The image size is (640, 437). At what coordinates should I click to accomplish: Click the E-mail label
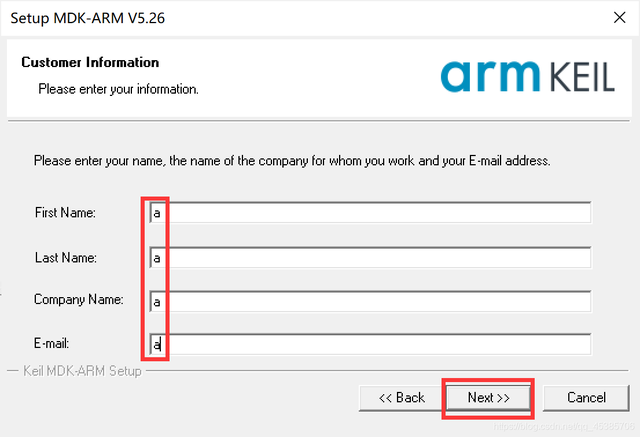pos(51,344)
